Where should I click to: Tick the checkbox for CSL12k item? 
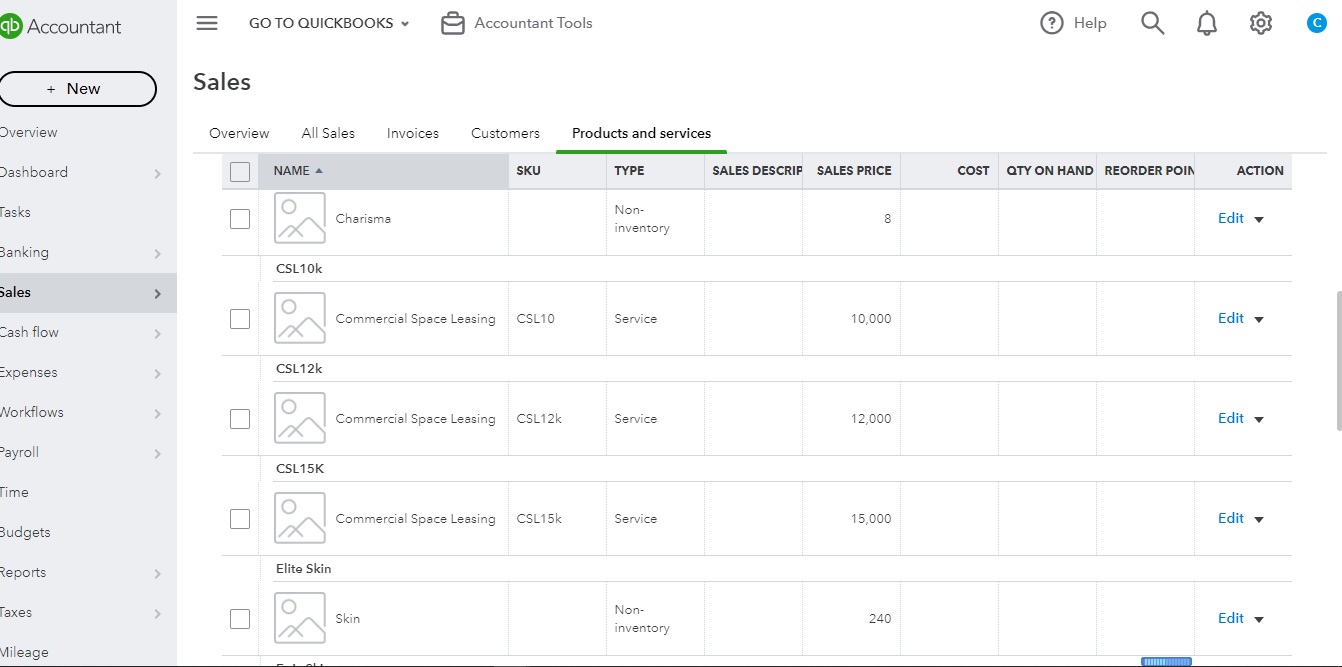[240, 419]
